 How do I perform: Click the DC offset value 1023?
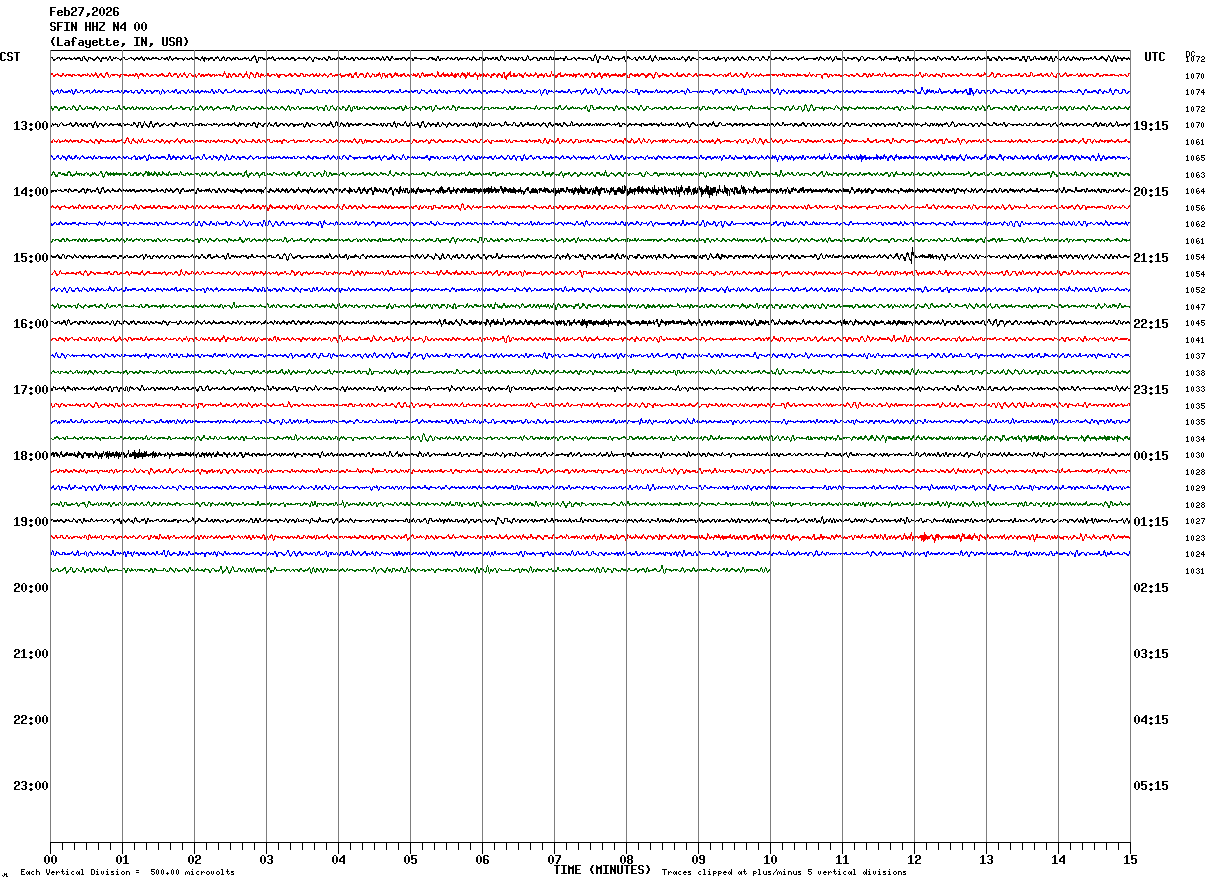[x=1195, y=538]
